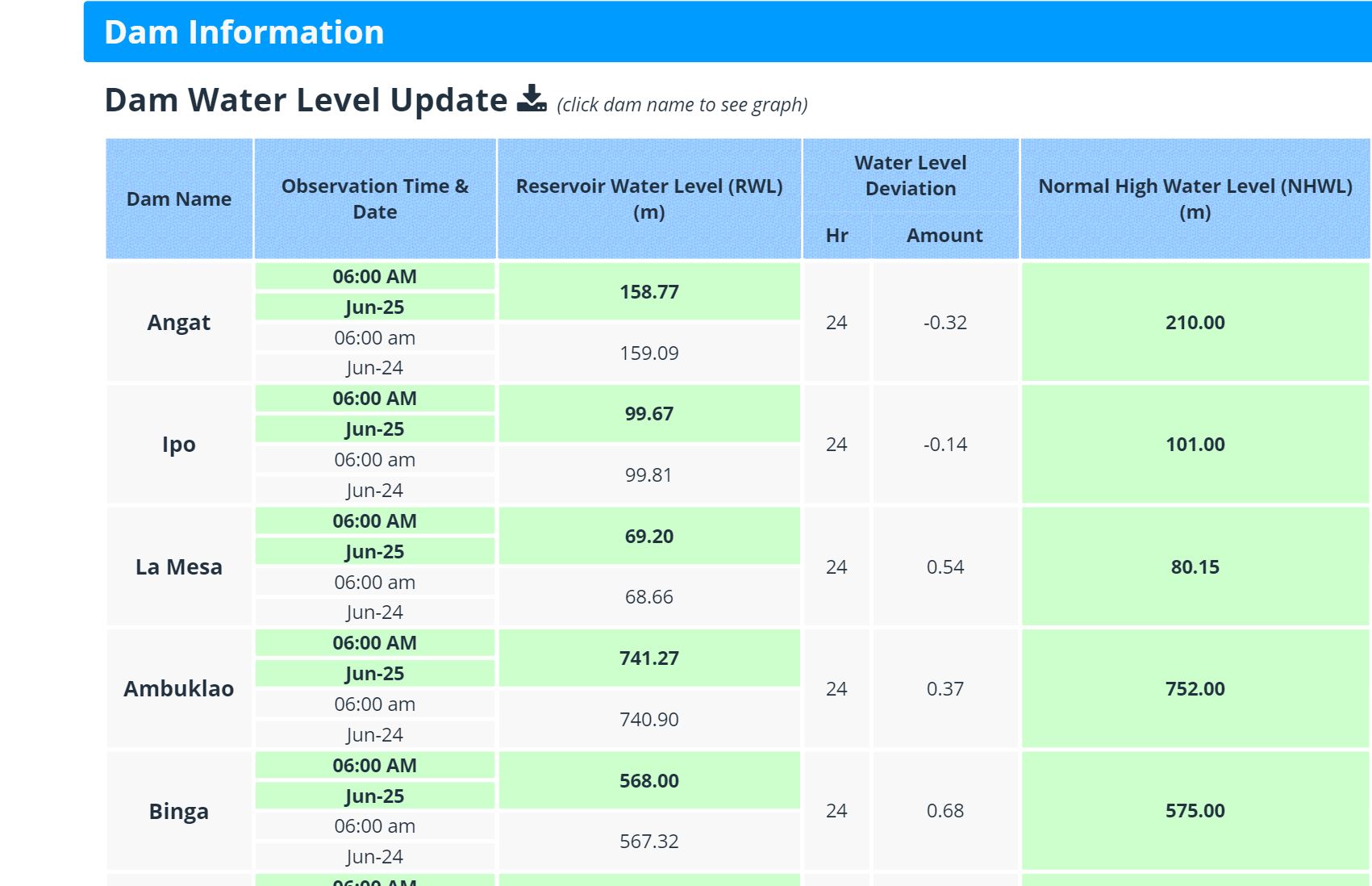Click the 'click dam name to see graph' hint

point(682,105)
